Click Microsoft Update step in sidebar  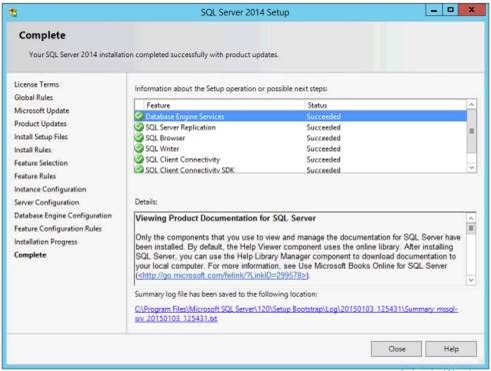coord(42,110)
